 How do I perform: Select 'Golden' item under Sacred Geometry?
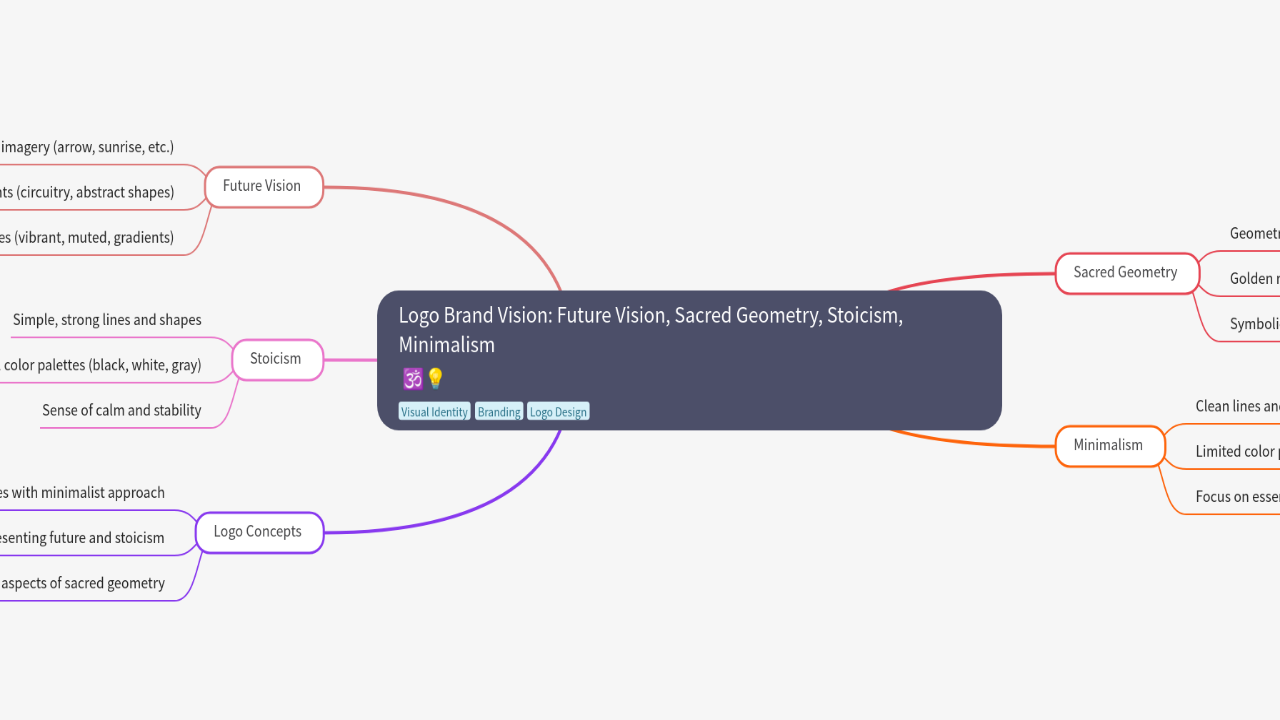tap(1255, 278)
